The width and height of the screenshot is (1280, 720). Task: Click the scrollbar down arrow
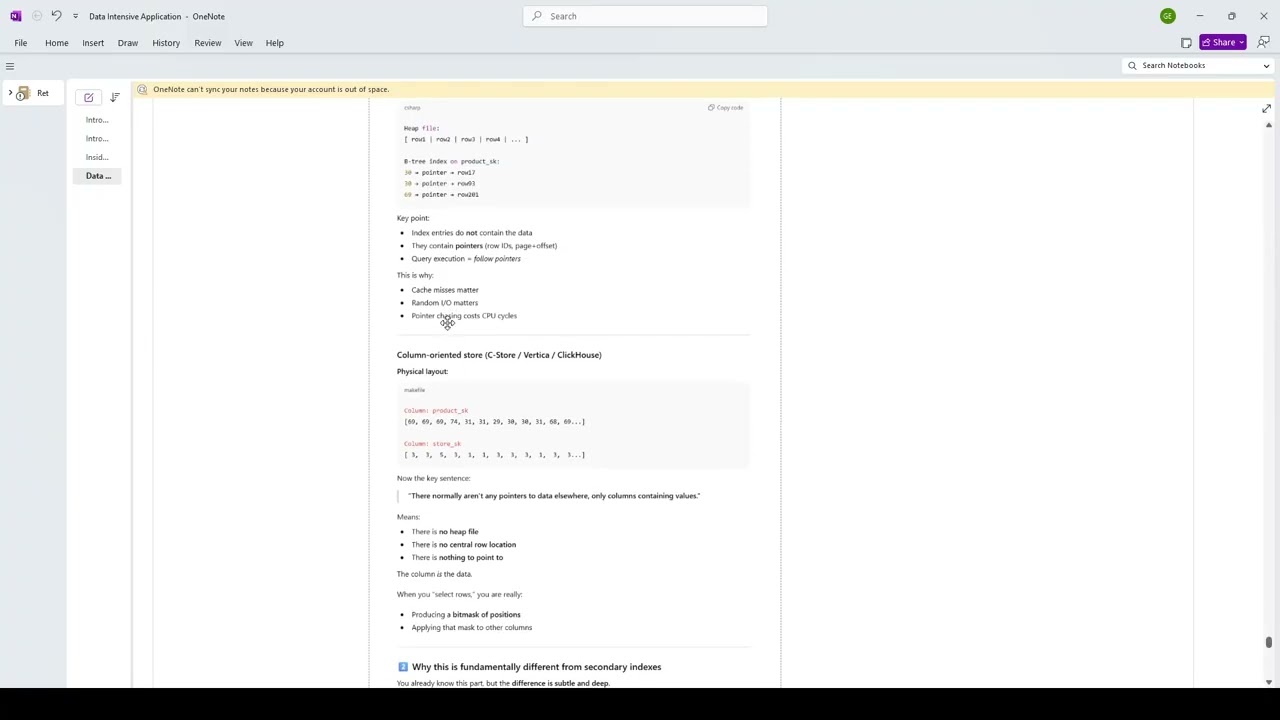pyautogui.click(x=1268, y=682)
